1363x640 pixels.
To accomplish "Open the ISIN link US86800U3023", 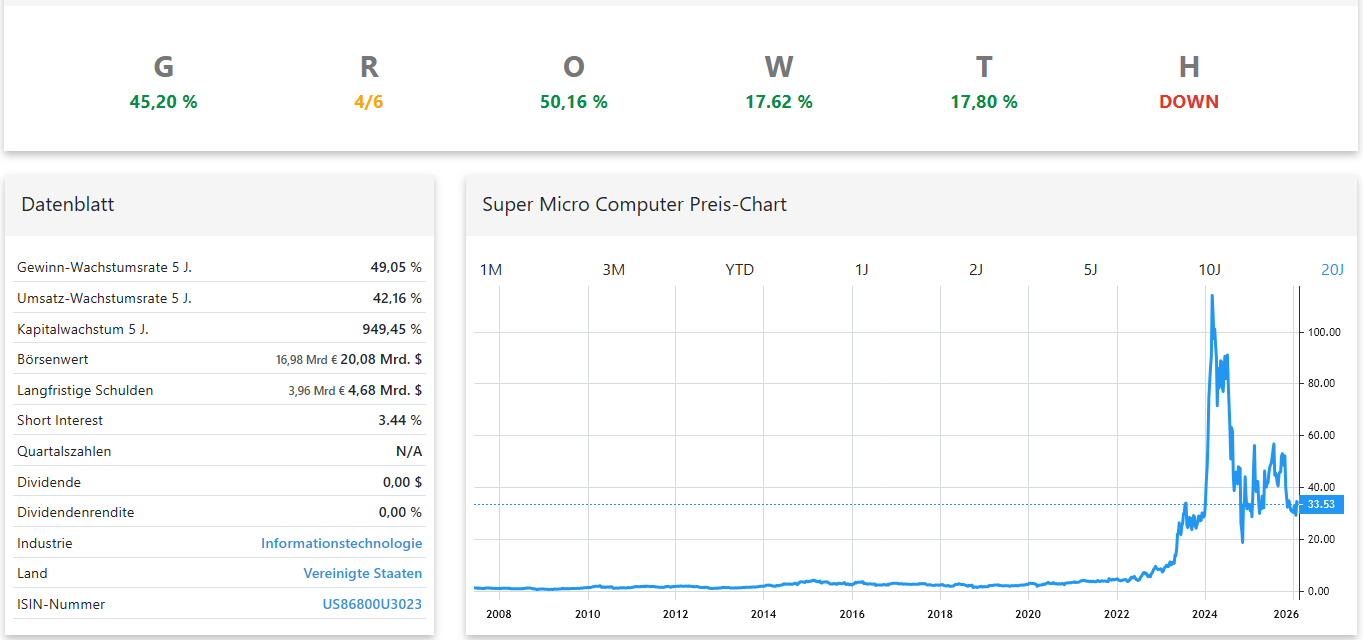I will 370,604.
